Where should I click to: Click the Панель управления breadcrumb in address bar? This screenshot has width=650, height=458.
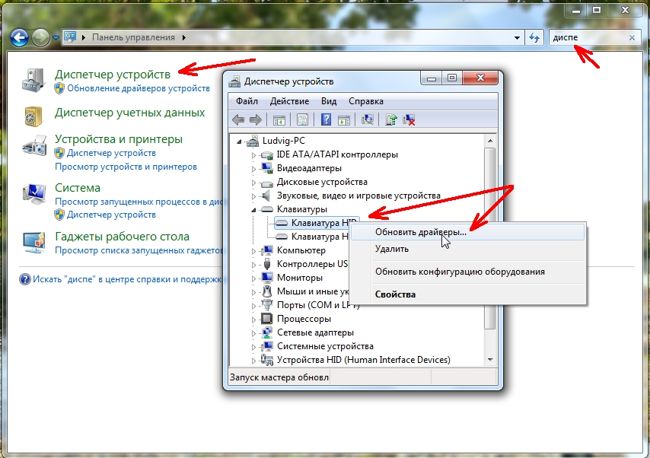(133, 37)
